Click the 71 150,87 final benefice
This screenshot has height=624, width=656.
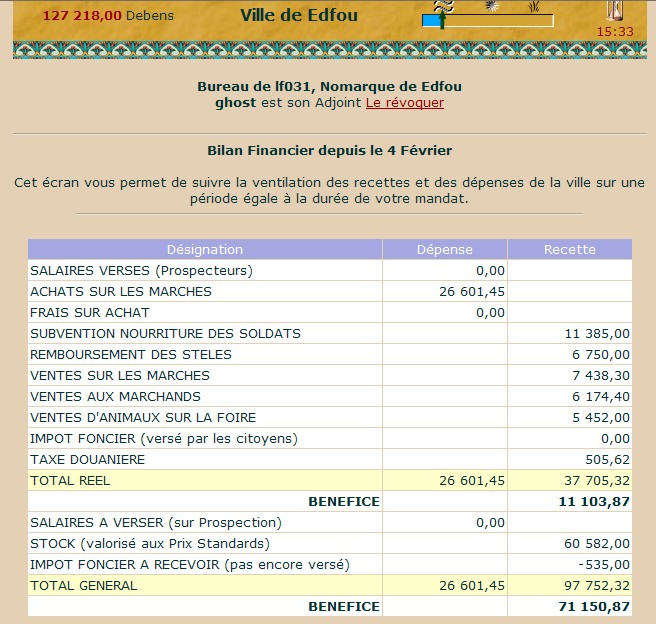click(594, 606)
